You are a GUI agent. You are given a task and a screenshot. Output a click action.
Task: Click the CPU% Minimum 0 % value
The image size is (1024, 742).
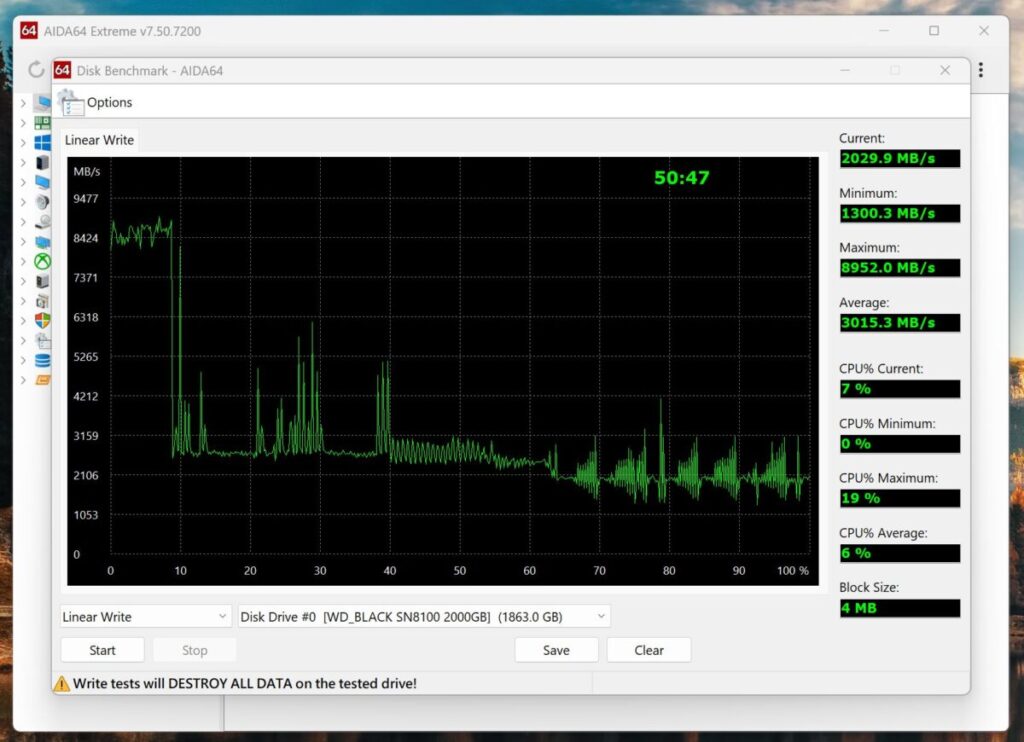(899, 444)
